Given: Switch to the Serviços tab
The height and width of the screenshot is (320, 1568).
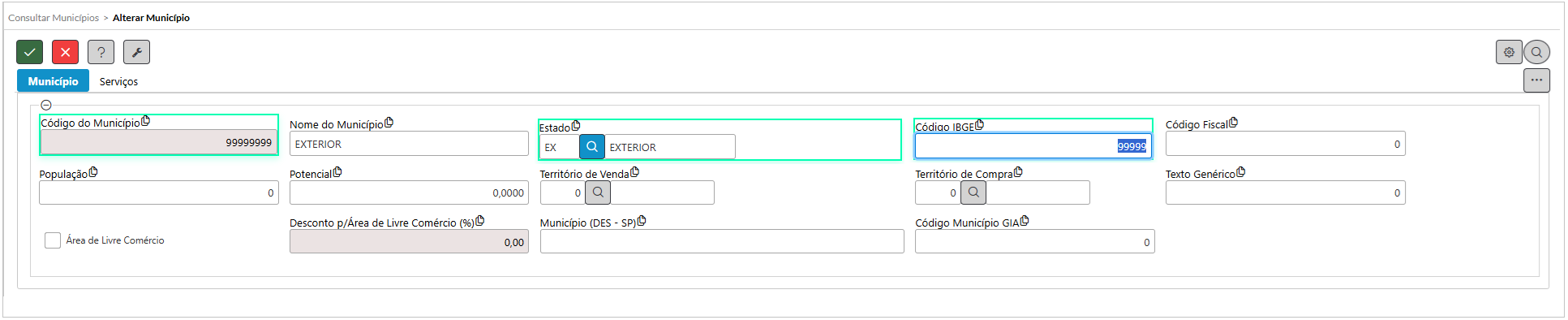Looking at the screenshot, I should (x=118, y=81).
